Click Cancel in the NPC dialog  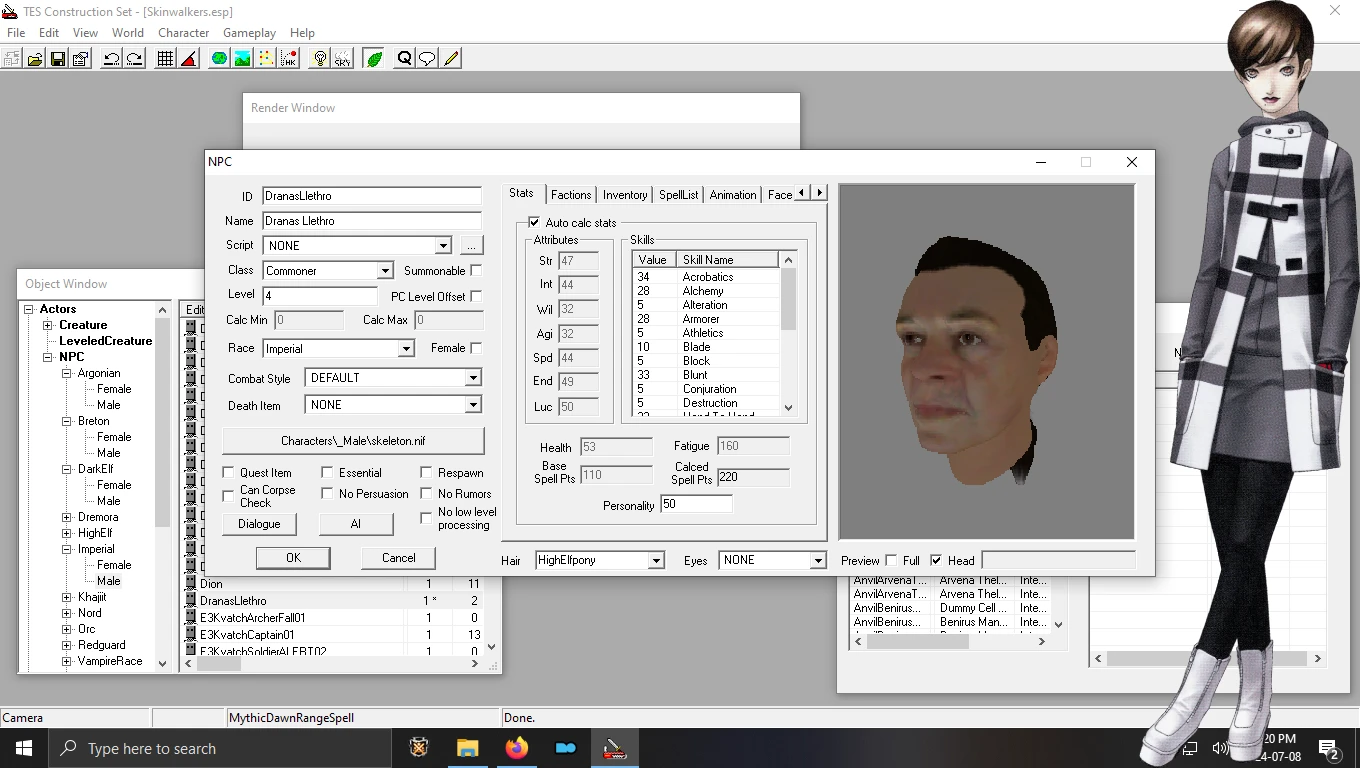(x=398, y=558)
